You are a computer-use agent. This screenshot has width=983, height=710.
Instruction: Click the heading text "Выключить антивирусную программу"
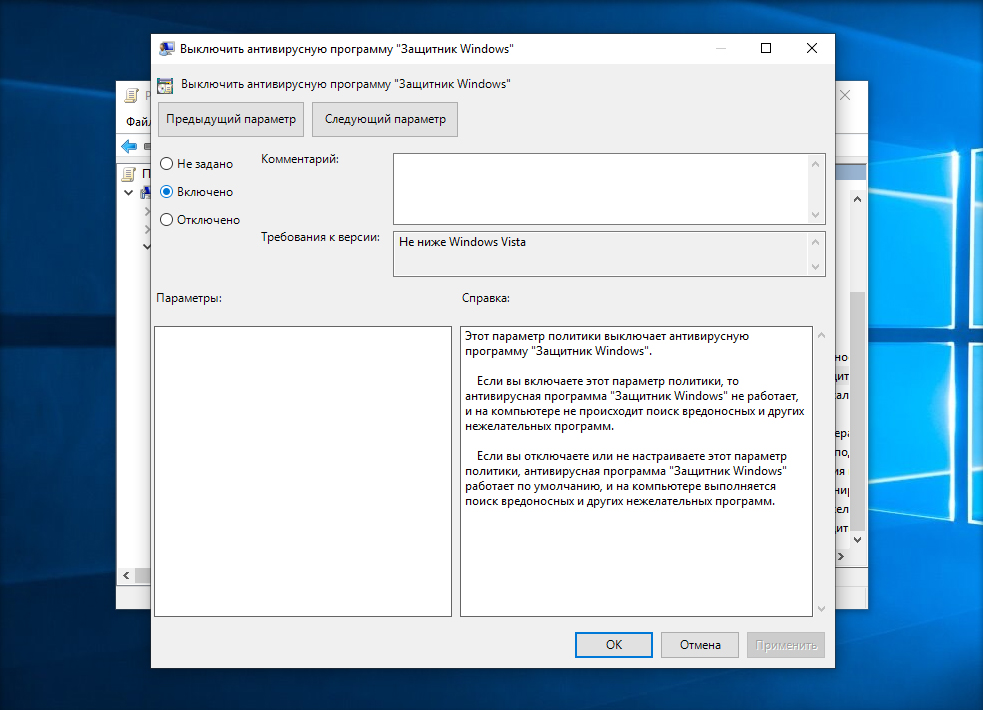tap(345, 84)
